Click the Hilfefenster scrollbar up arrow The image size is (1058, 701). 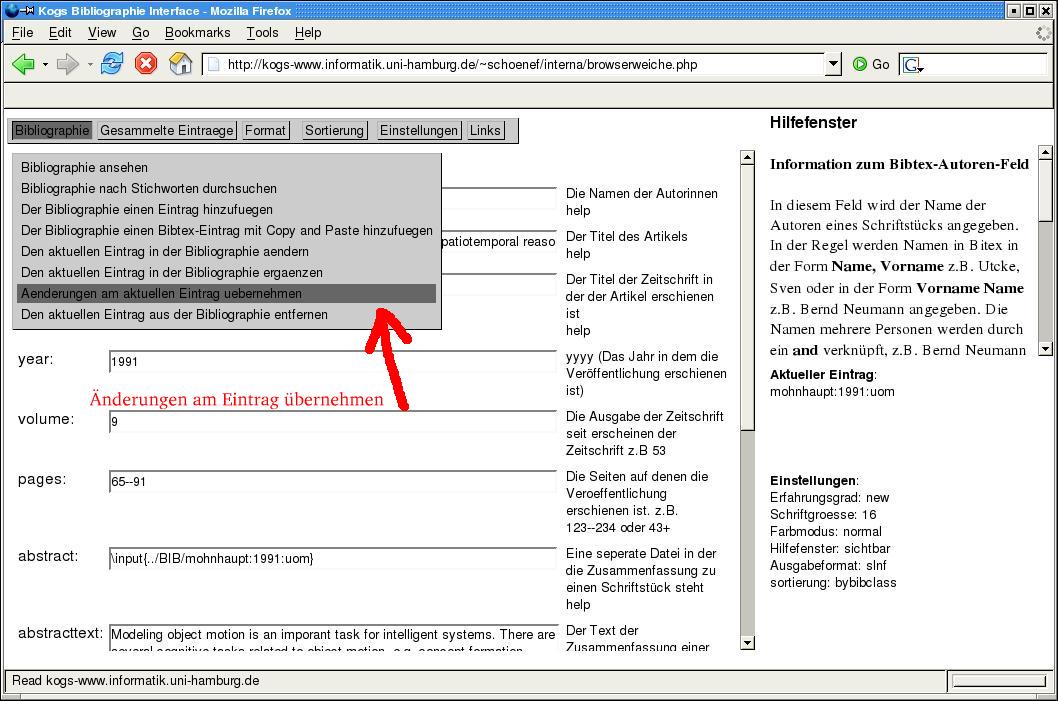coord(1045,152)
